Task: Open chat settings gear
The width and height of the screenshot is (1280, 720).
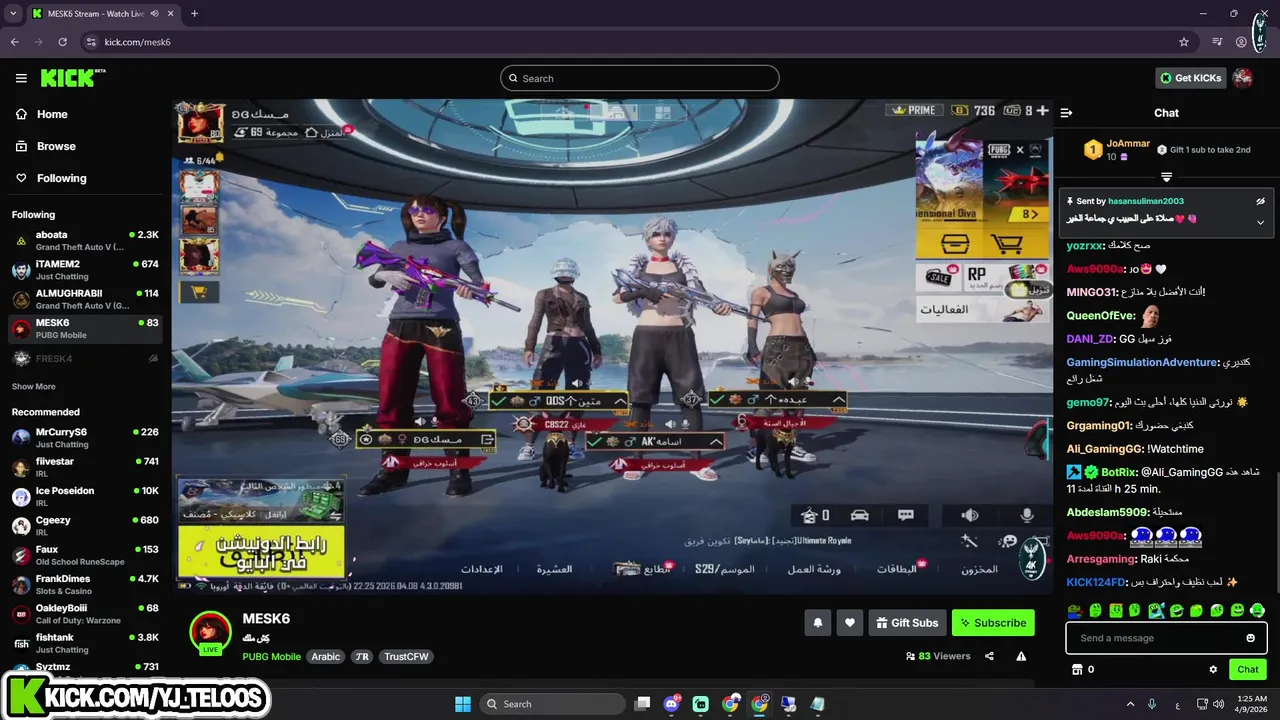Action: click(1213, 669)
